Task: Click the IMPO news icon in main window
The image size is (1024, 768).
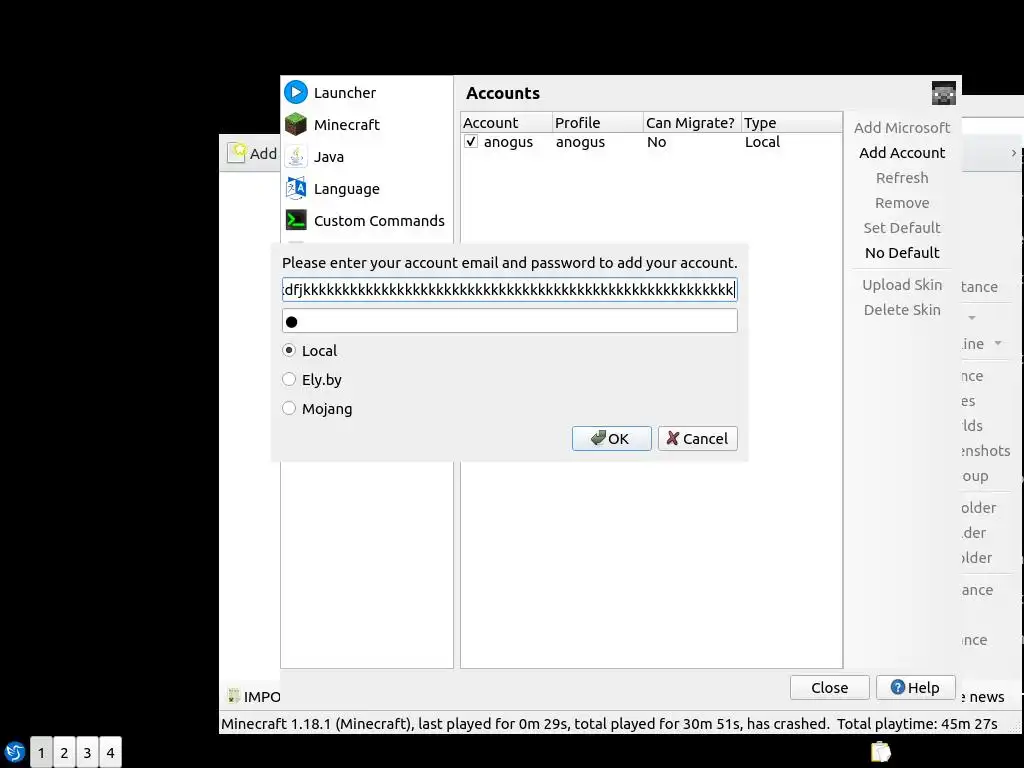Action: click(x=233, y=696)
